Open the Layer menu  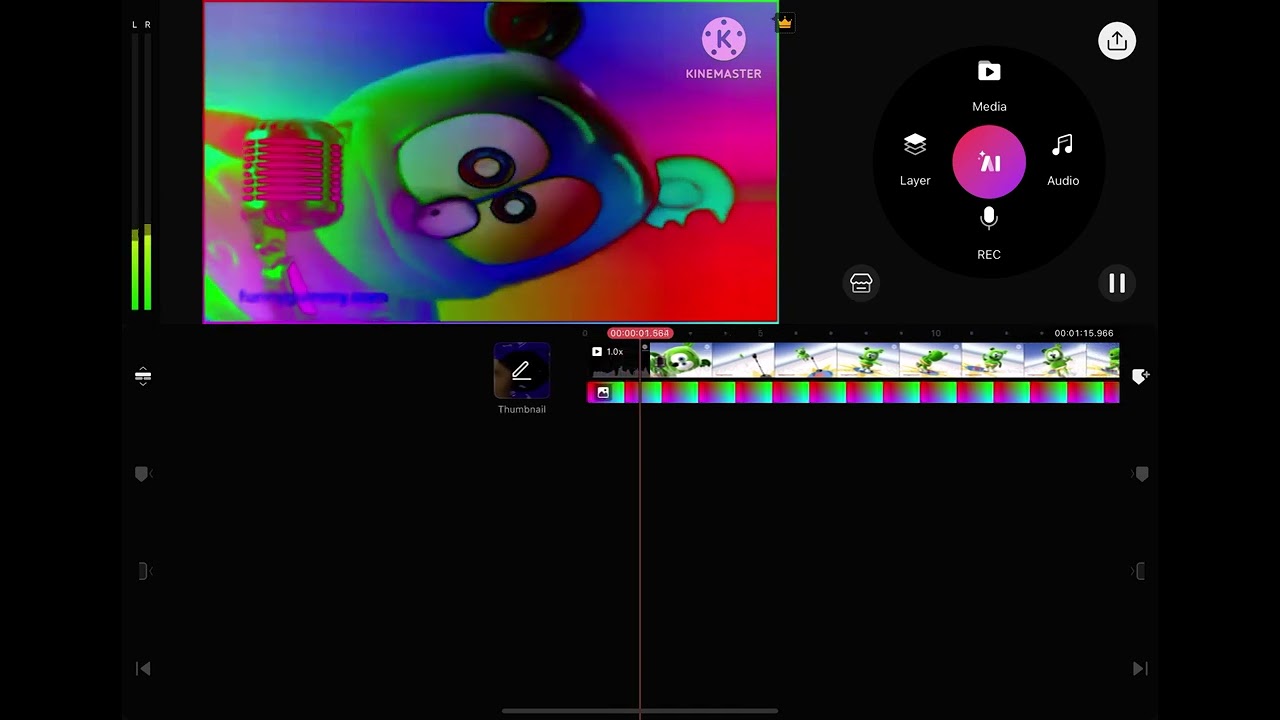tap(915, 160)
